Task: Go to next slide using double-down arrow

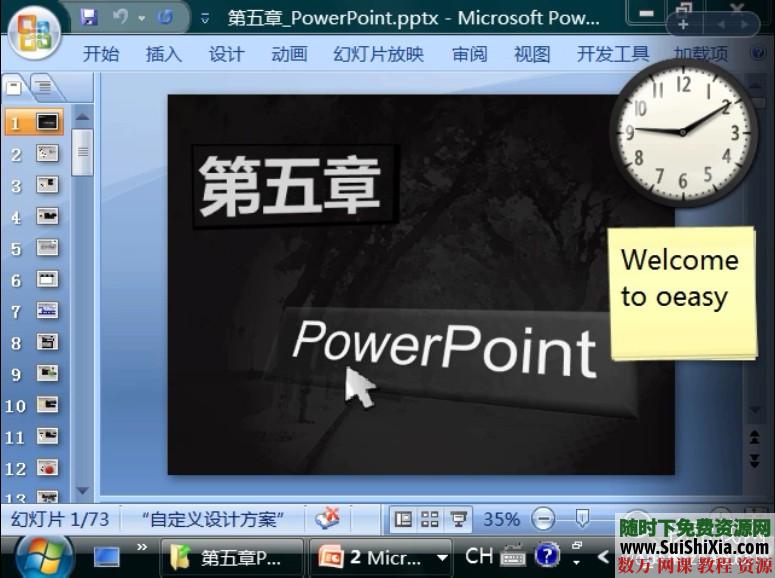Action: click(755, 461)
